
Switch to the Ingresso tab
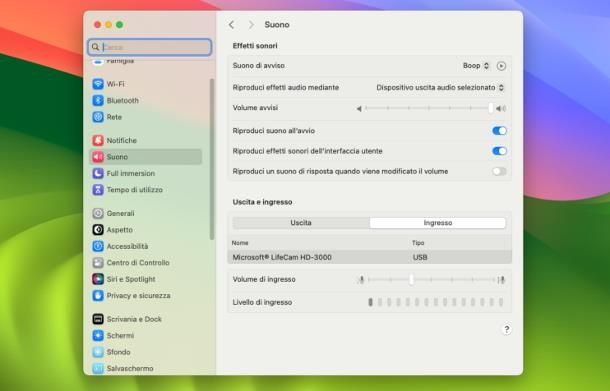[x=438, y=223]
